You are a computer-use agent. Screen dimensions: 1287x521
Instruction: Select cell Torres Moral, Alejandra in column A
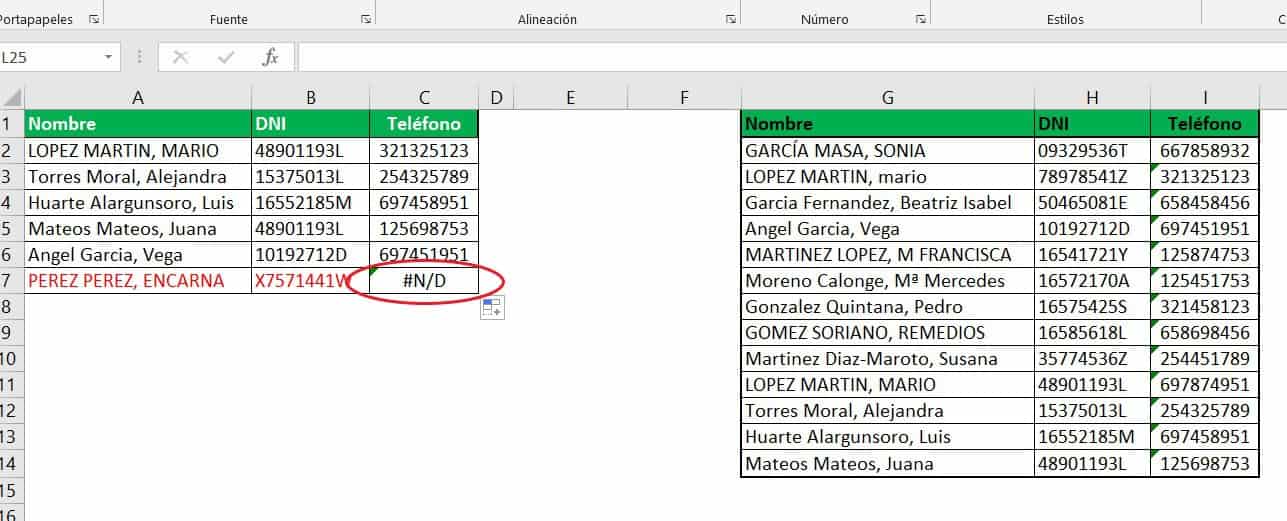pyautogui.click(x=138, y=177)
